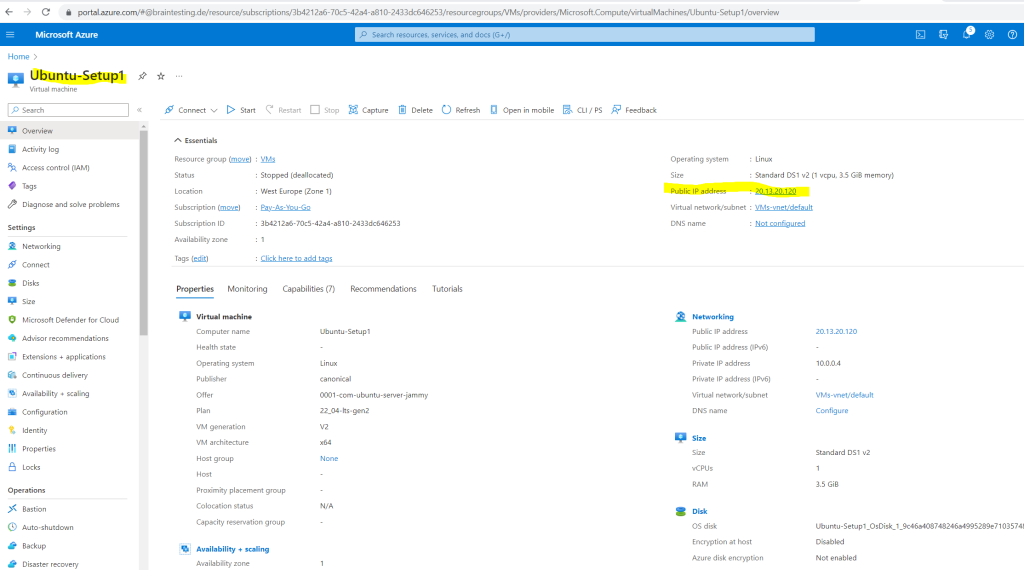
Task: Open the Disks settings page
Action: tap(31, 283)
